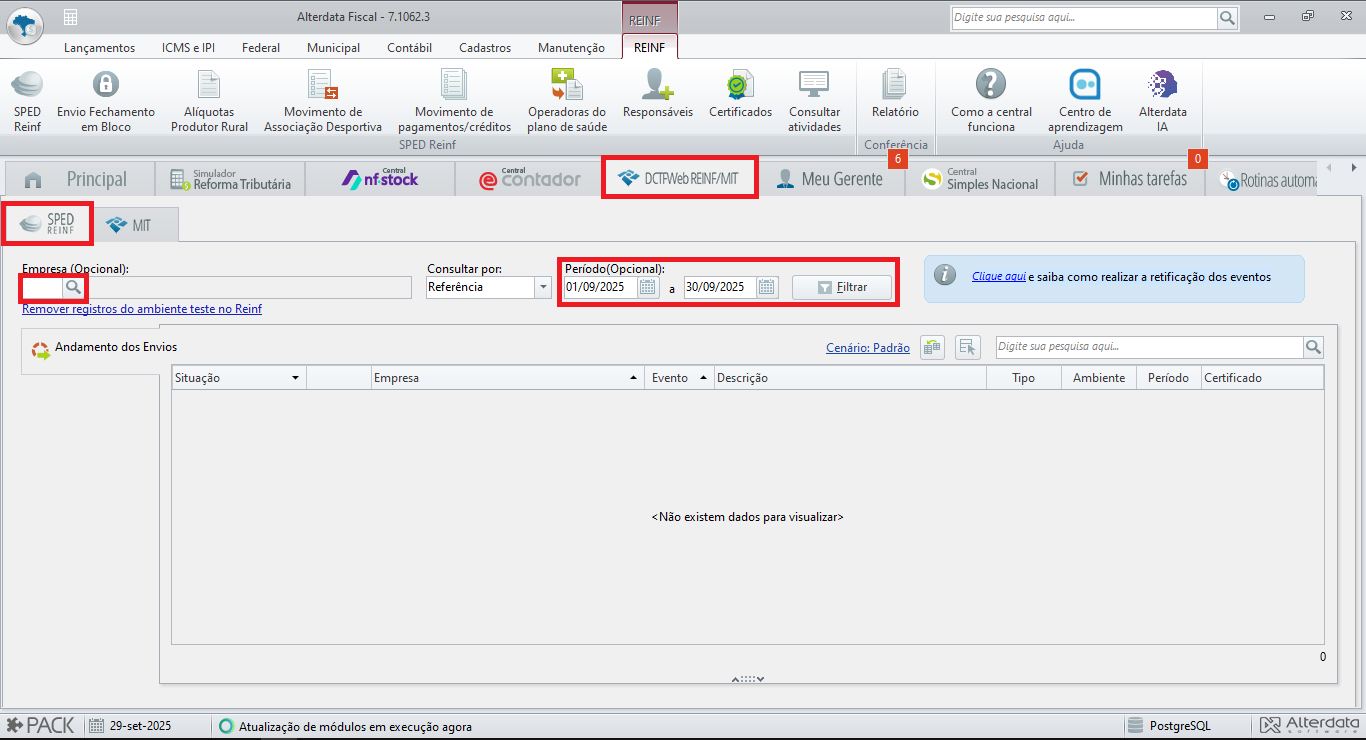Open Consultar atividades
Image resolution: width=1366 pixels, height=740 pixels.
point(814,101)
